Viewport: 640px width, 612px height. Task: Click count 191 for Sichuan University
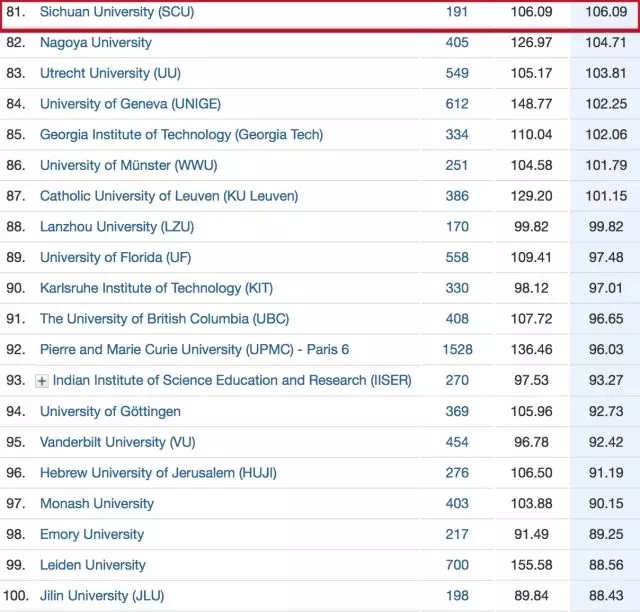457,12
